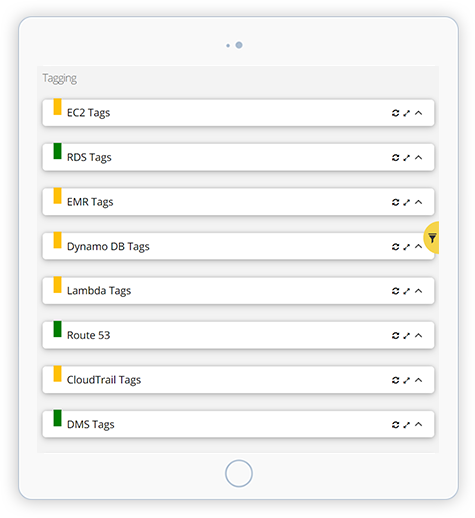Image resolution: width=475 pixels, height=518 pixels.
Task: Open the yellow filter funnel button
Action: click(431, 238)
